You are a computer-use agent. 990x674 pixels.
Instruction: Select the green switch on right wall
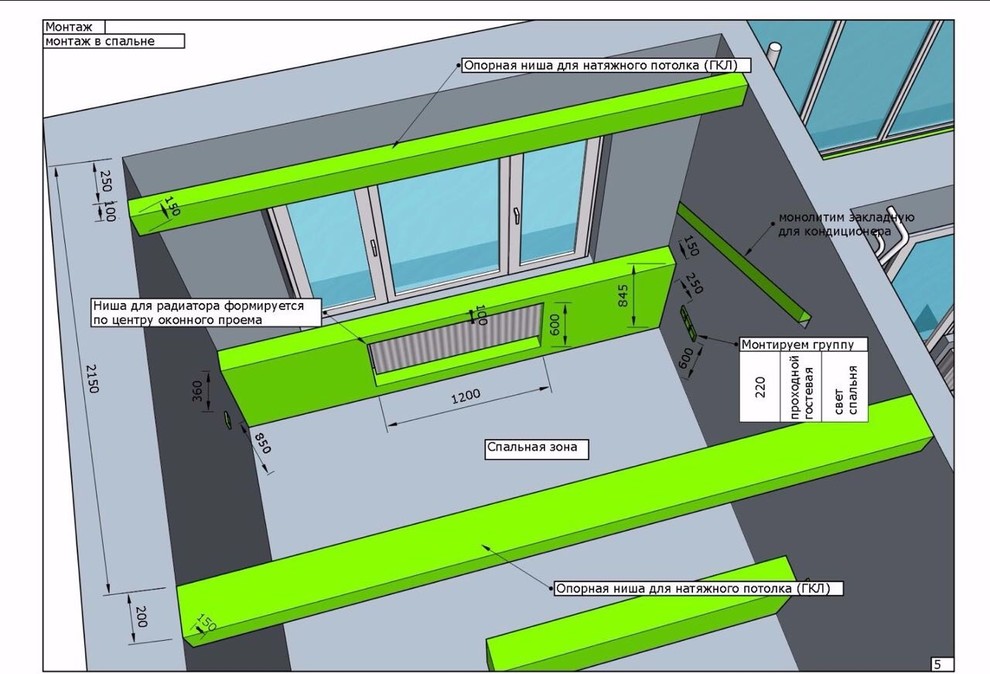(686, 320)
